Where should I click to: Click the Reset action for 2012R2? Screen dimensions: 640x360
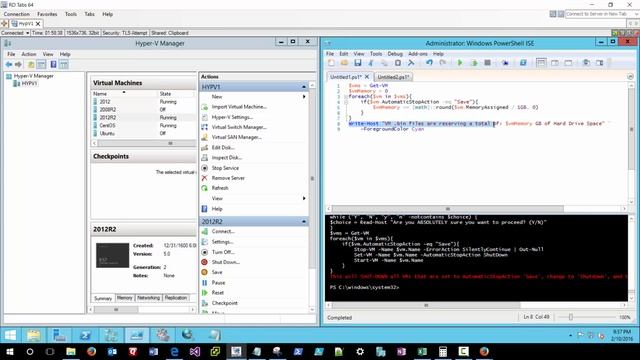point(218,293)
